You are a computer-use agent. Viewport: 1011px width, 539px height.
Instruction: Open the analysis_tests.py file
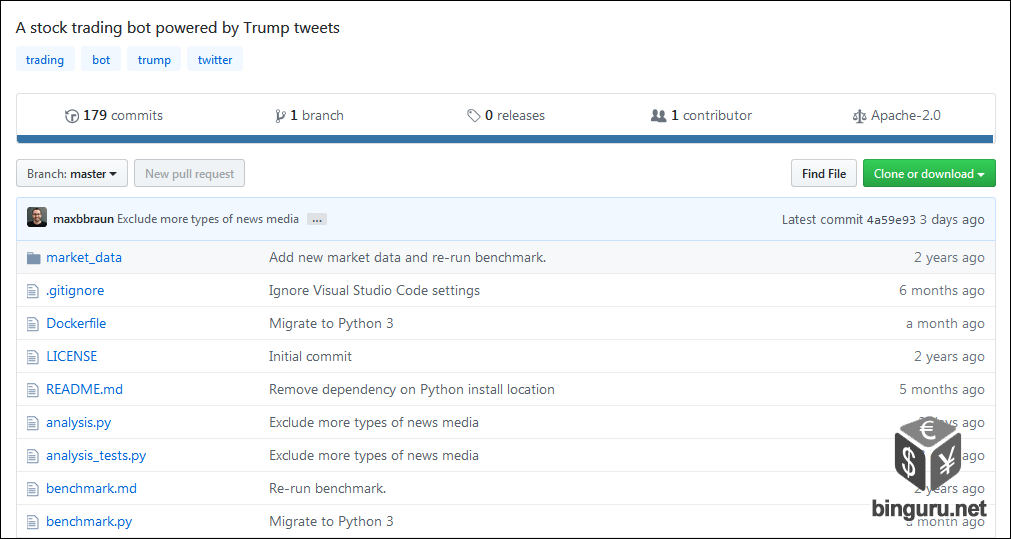click(x=96, y=455)
